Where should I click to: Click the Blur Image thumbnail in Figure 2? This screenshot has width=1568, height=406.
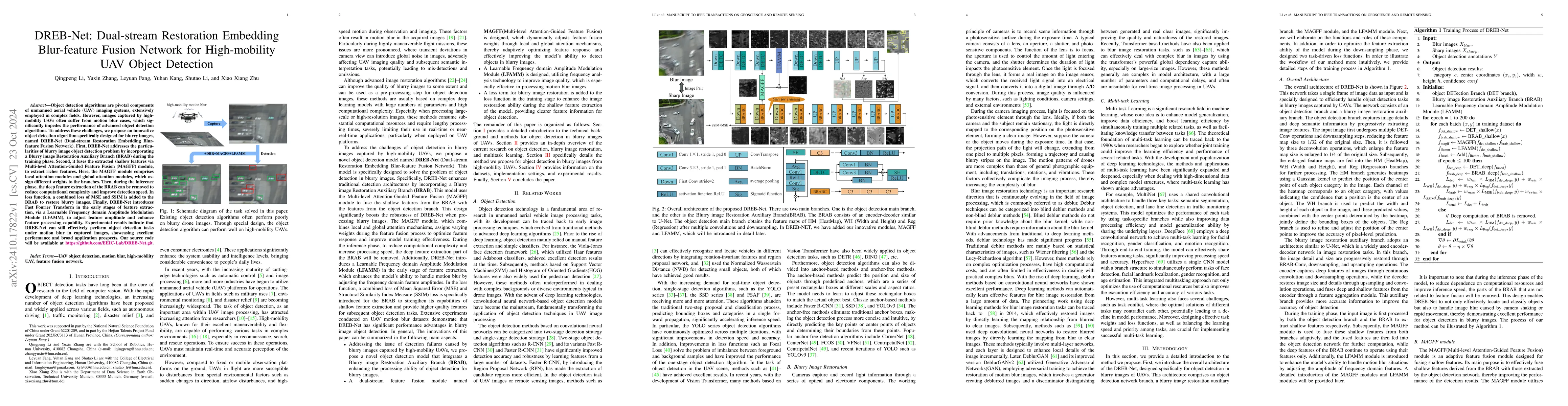(x=681, y=53)
